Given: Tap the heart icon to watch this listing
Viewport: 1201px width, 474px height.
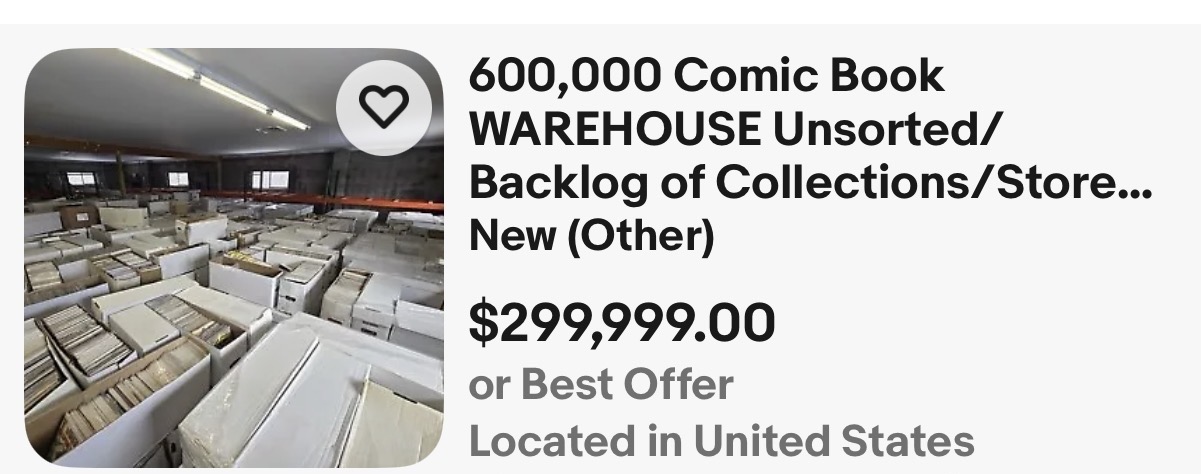Looking at the screenshot, I should coord(384,106).
